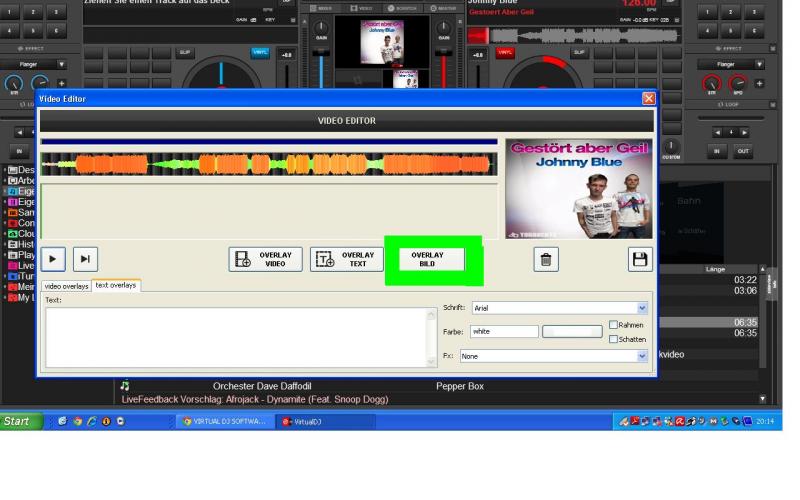Screen dimensions: 800x500
Task: Click the video preview thumbnail in mixer panel
Action: click(382, 42)
